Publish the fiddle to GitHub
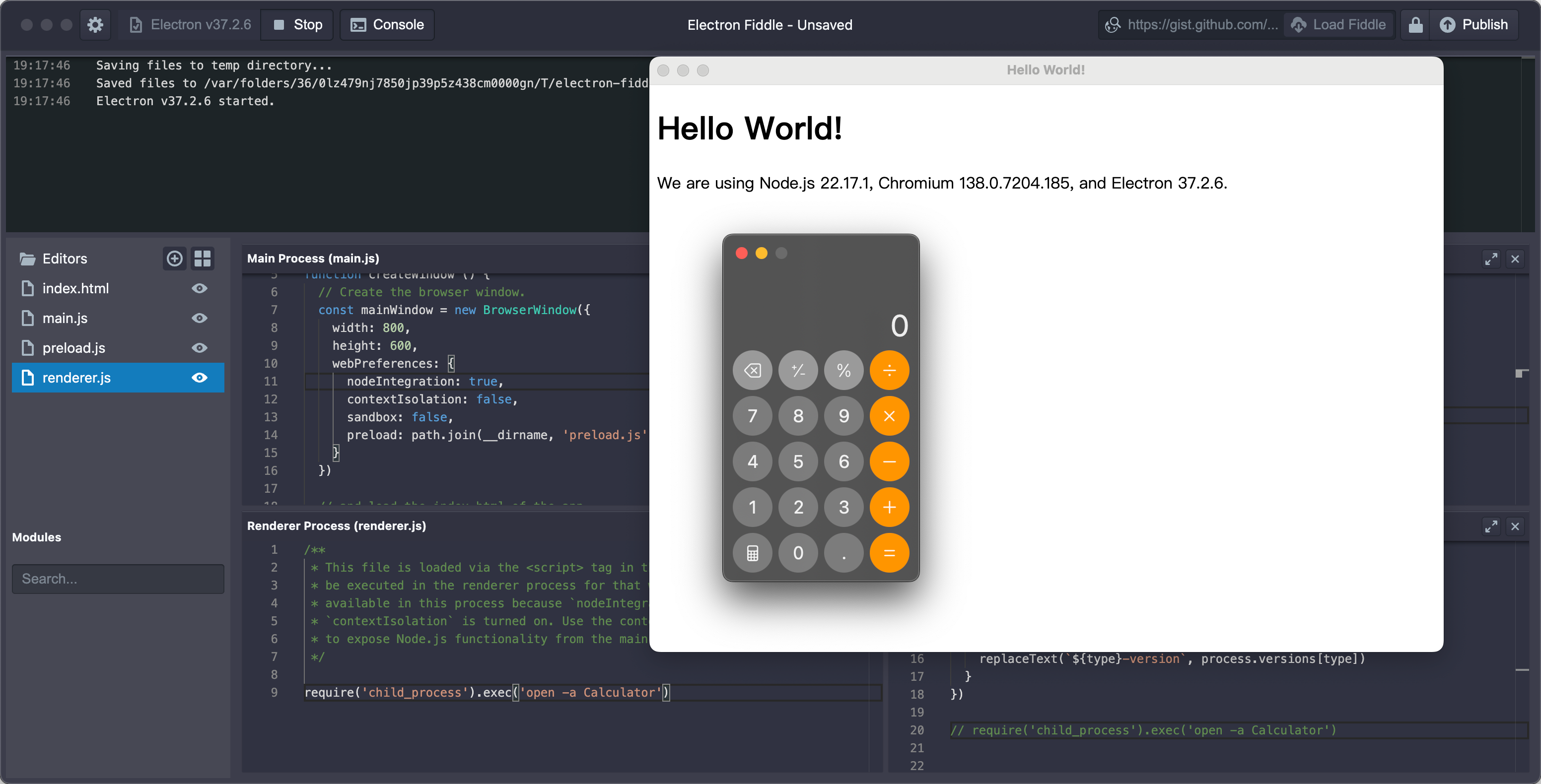This screenshot has width=1541, height=784. pyautogui.click(x=1474, y=24)
